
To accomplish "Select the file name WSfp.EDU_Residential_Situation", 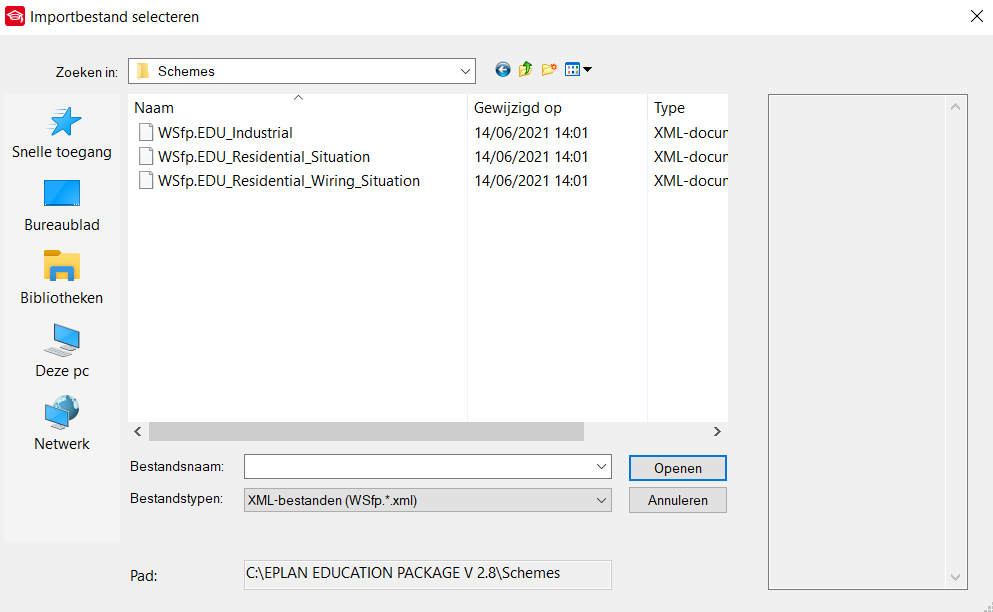I will click(264, 156).
